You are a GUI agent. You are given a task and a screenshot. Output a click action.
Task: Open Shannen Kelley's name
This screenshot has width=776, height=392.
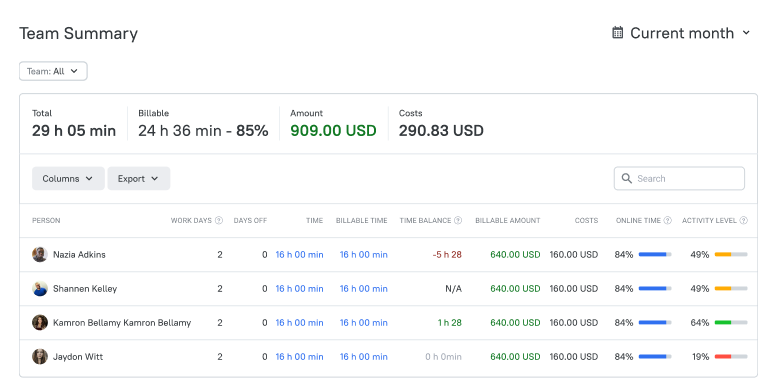(x=85, y=289)
